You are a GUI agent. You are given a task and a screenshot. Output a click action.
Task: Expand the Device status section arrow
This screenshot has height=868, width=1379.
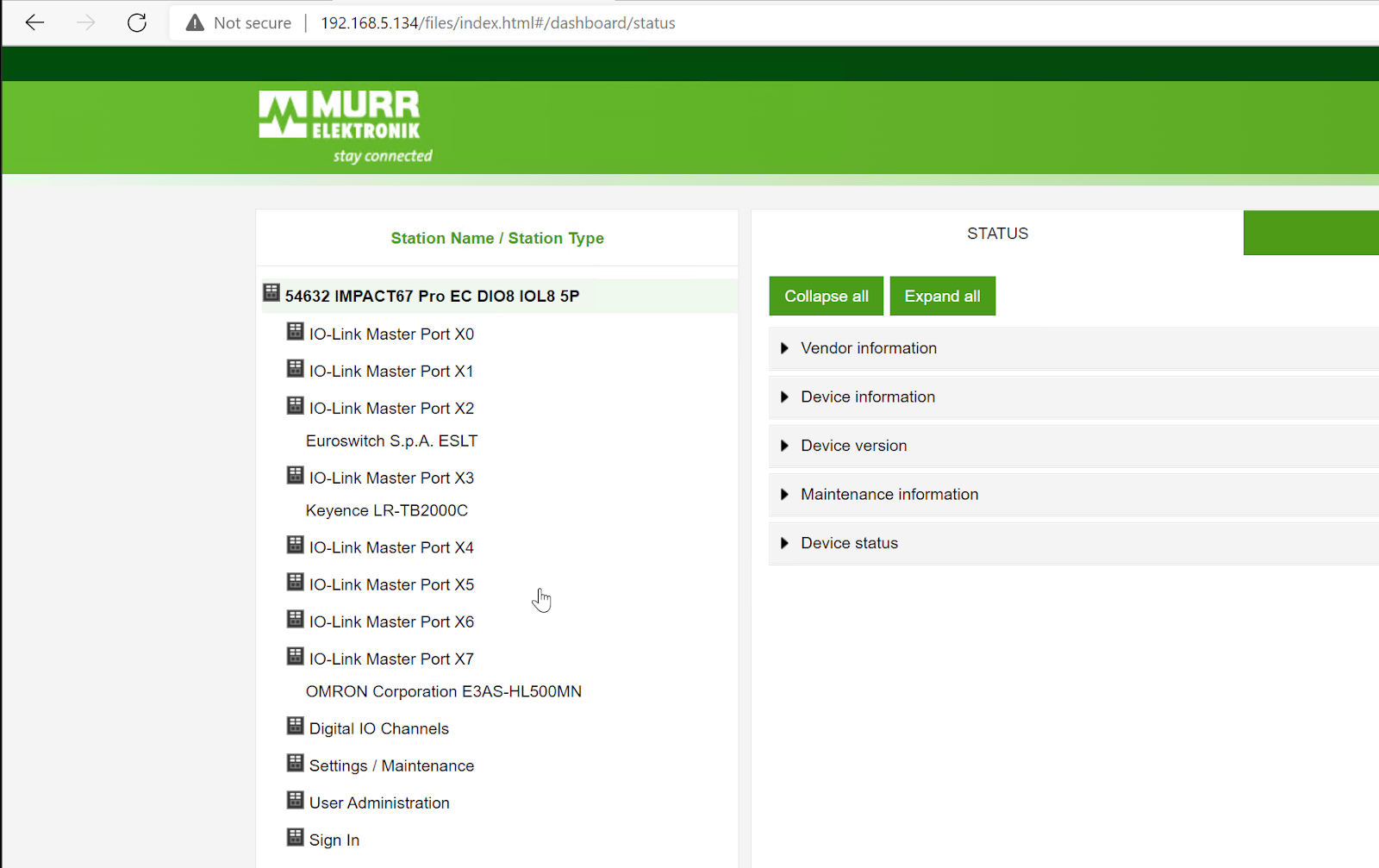784,543
